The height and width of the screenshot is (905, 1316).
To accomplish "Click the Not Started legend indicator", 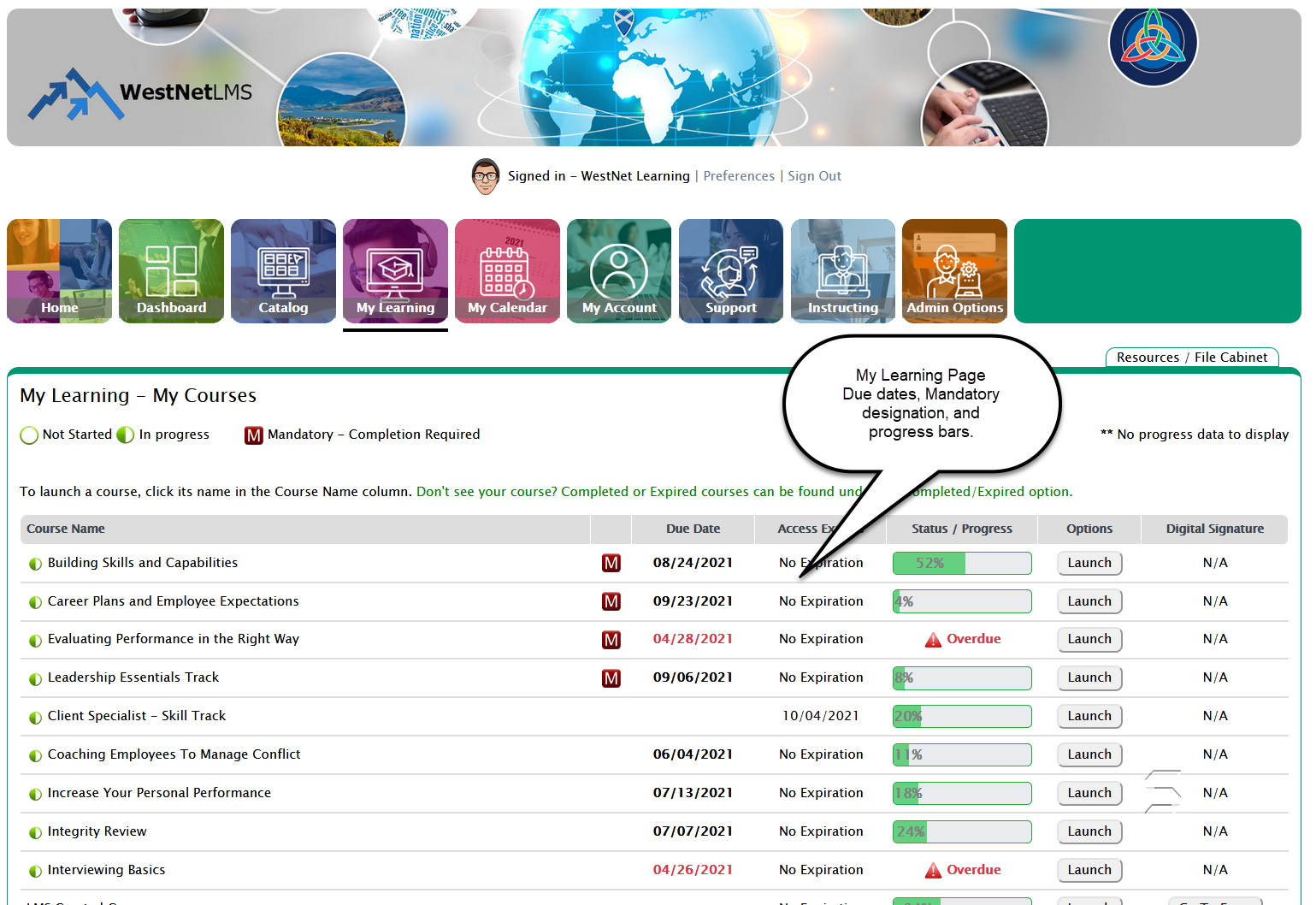I will 29,435.
